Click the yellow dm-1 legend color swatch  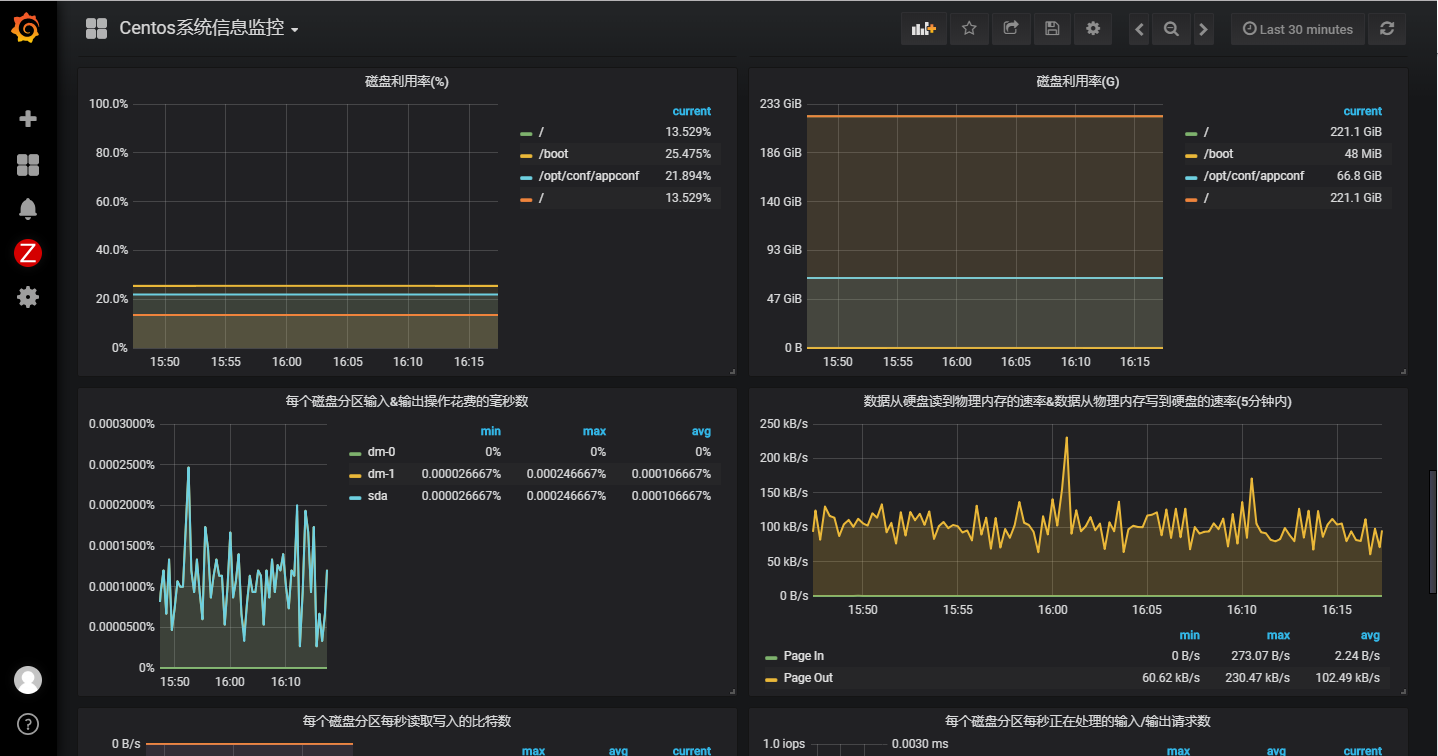point(356,474)
